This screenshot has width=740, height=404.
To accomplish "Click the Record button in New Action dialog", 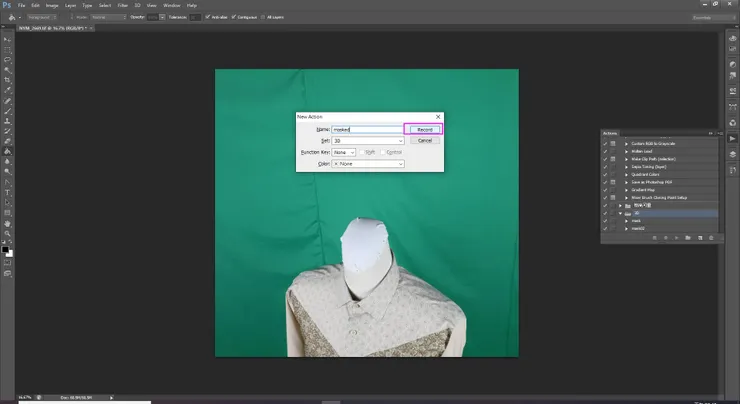I will 423,129.
